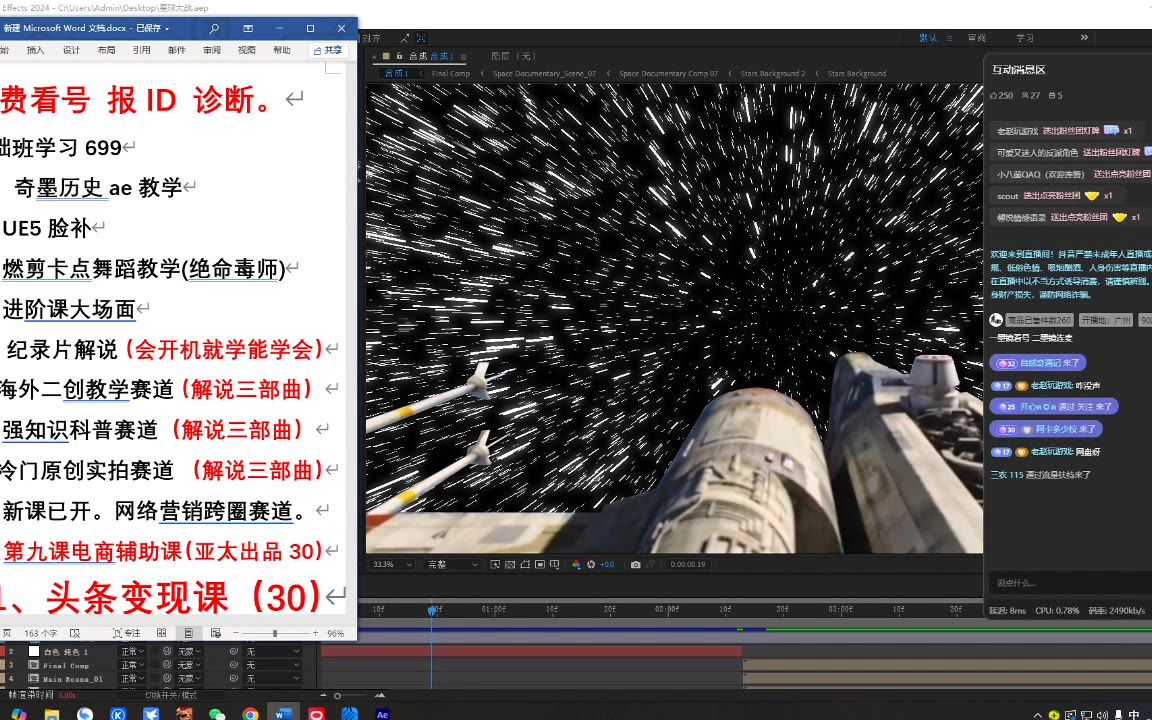The width and height of the screenshot is (1152, 720).
Task: Switch to the 图层 (无) panel tab
Action: (x=514, y=56)
